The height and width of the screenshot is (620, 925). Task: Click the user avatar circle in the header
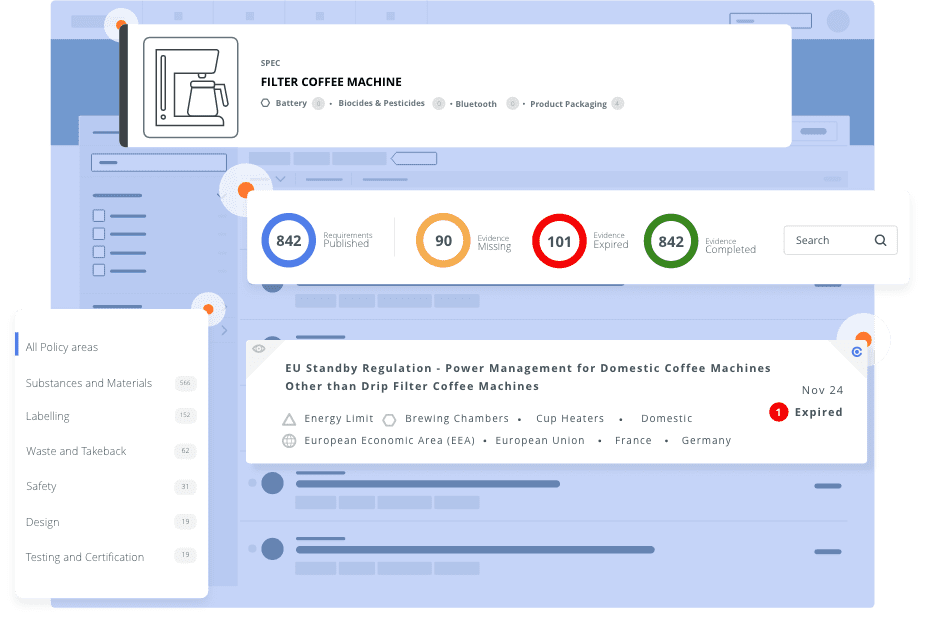click(x=838, y=21)
